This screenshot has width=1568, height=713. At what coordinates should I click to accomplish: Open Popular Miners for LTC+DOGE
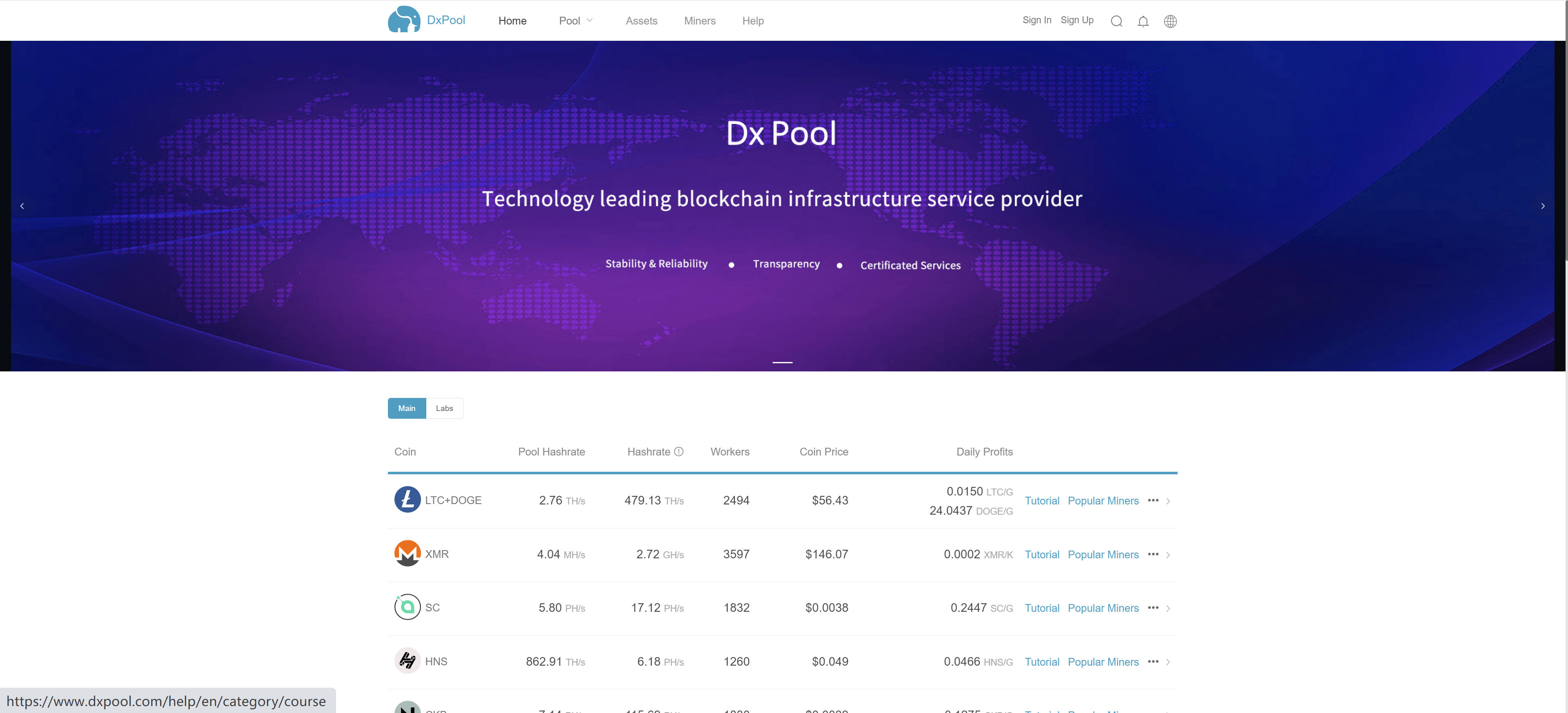pyautogui.click(x=1103, y=501)
